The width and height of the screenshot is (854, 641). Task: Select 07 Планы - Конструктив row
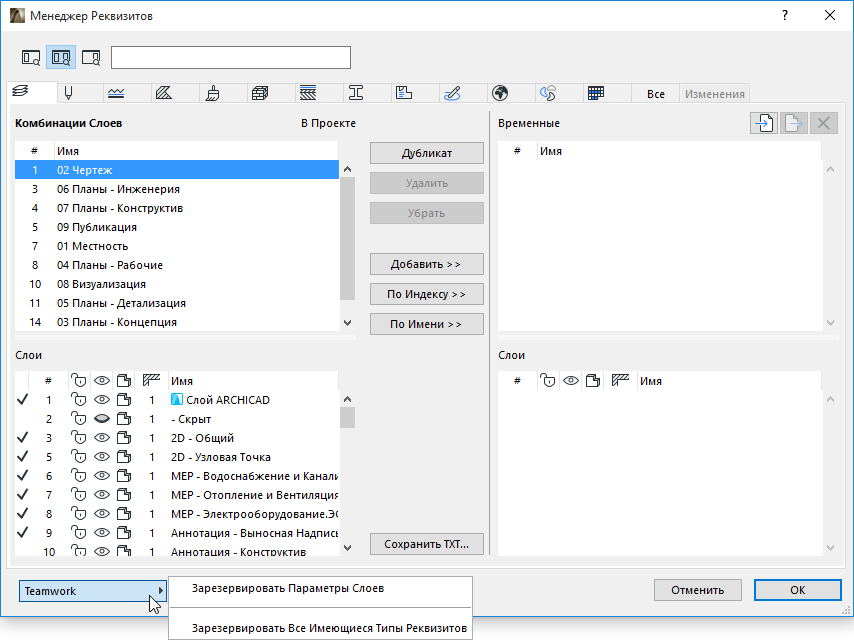176,208
